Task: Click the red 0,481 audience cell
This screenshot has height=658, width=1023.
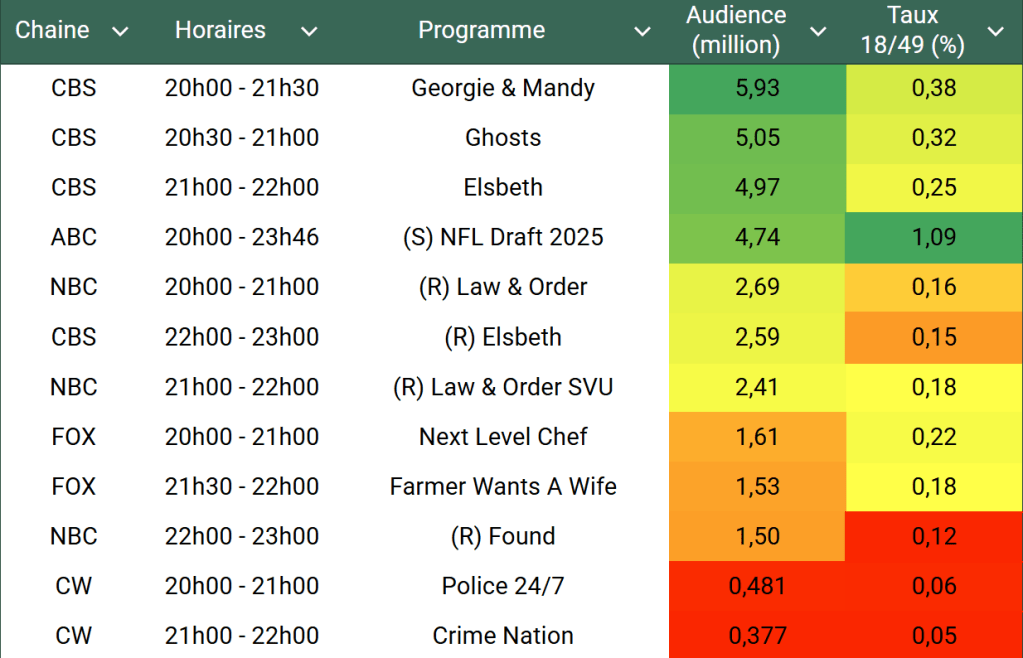Action: [x=757, y=586]
